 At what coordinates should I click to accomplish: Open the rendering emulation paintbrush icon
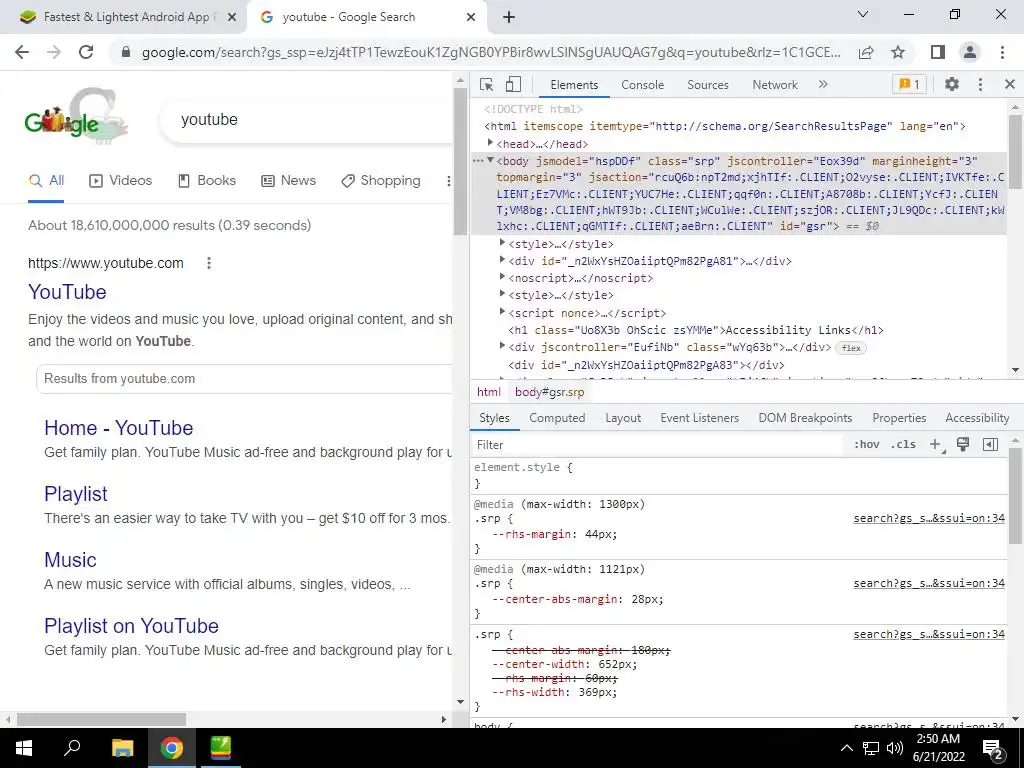[963, 445]
